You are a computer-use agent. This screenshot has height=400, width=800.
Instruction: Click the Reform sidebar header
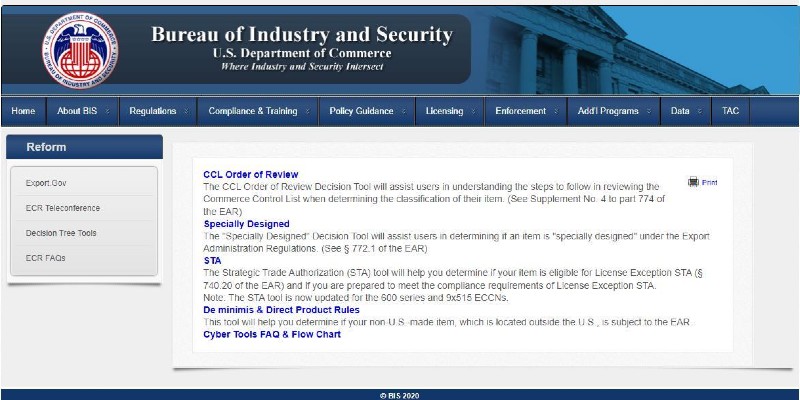pyautogui.click(x=85, y=147)
